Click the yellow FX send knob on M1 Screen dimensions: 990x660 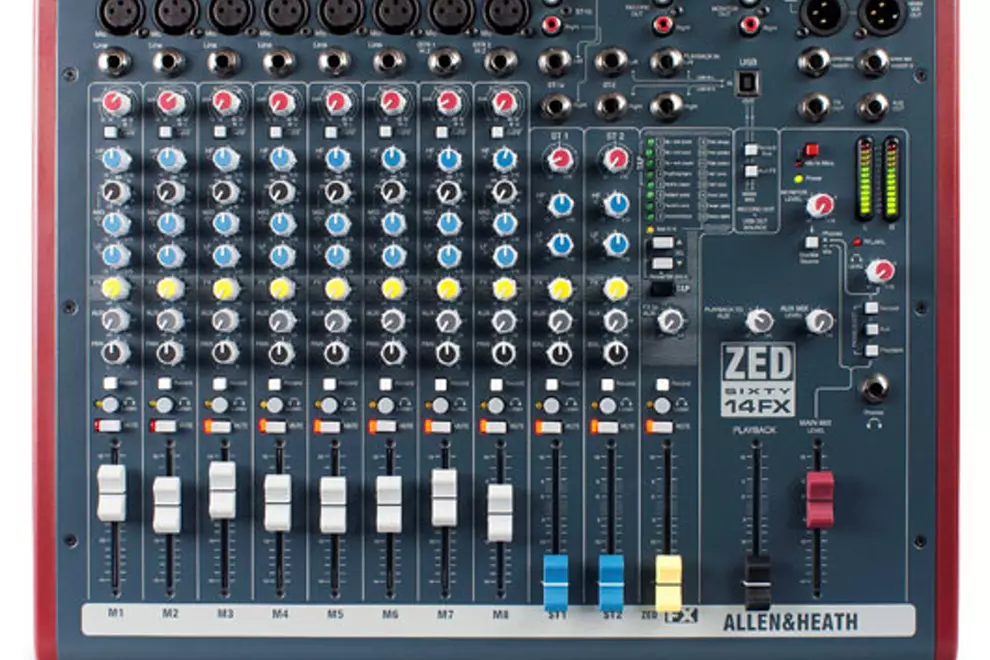coord(113,286)
